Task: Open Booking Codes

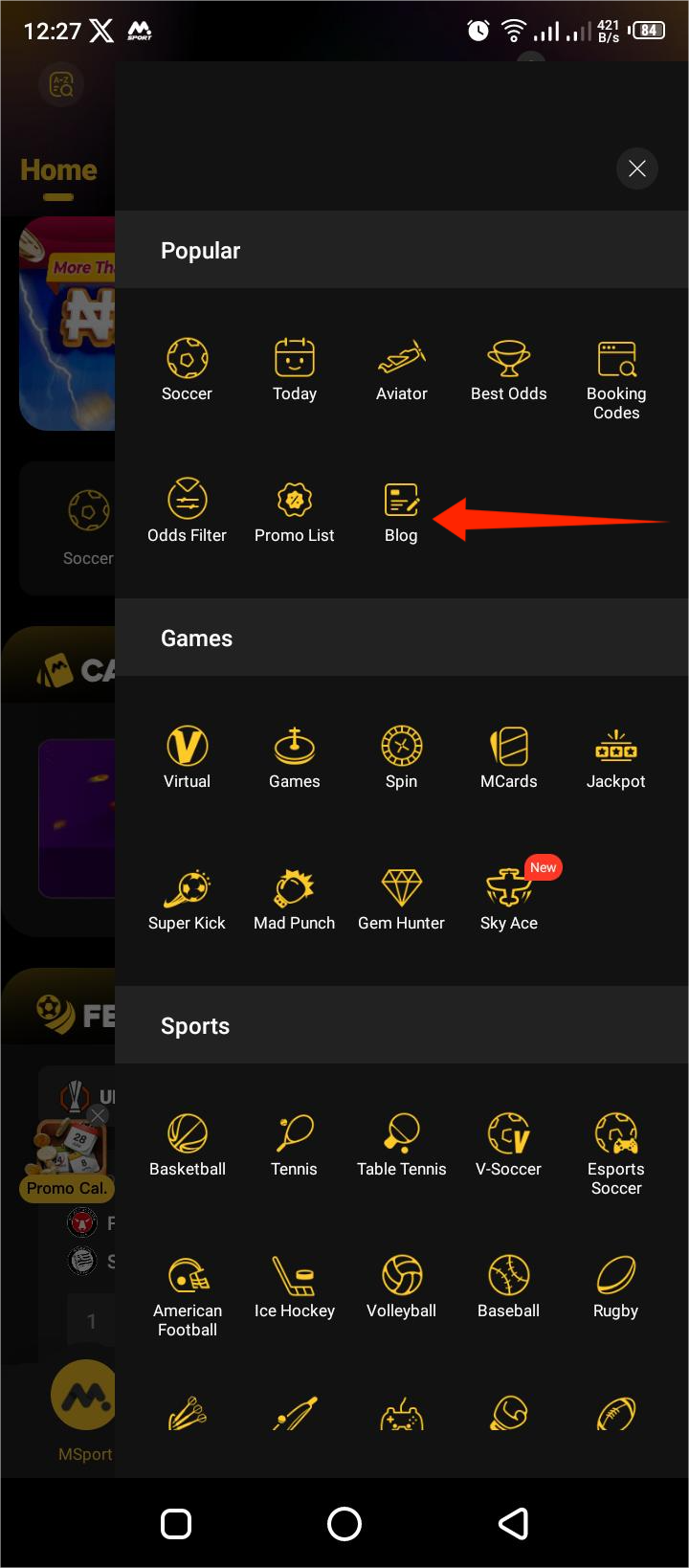Action: (x=616, y=360)
